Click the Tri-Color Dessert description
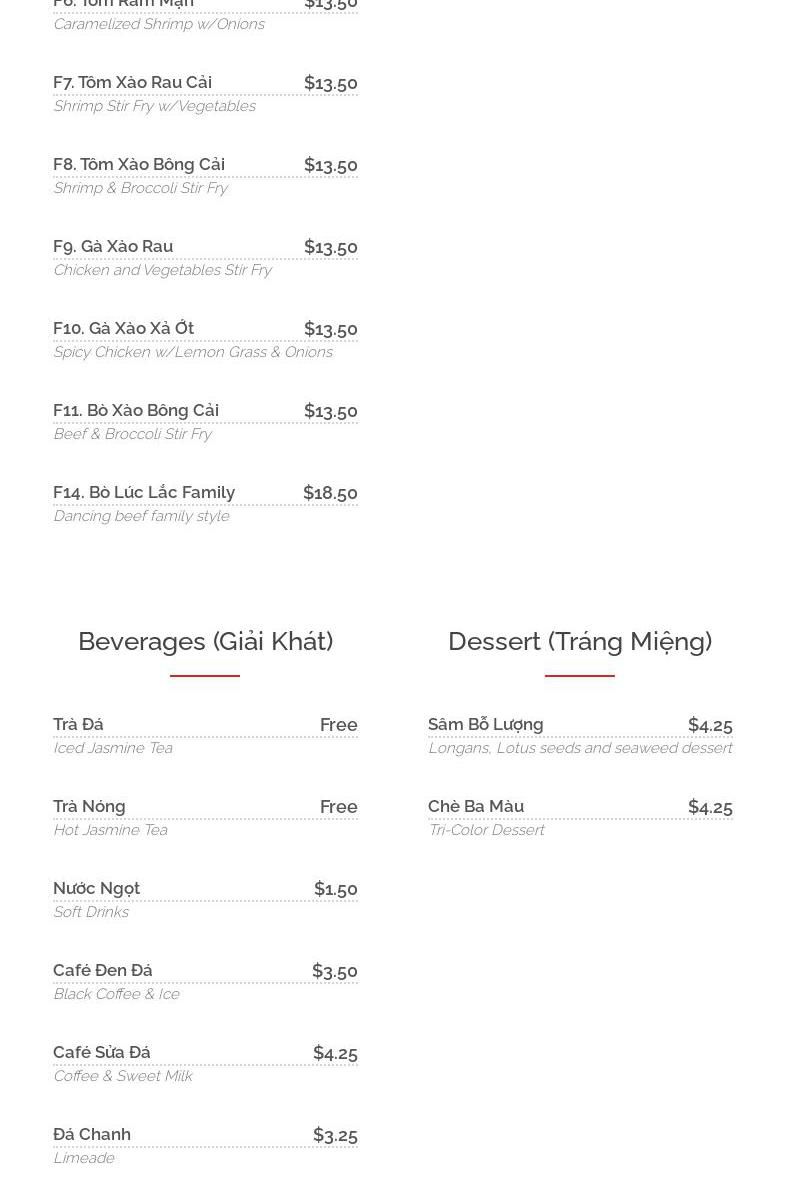 click(x=486, y=830)
